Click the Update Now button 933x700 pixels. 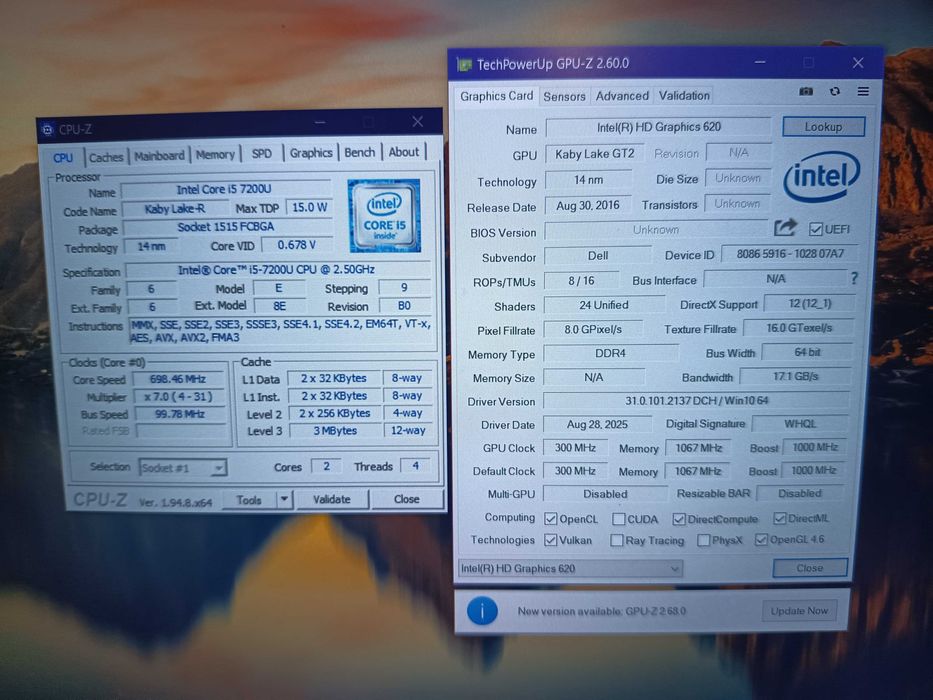pos(799,611)
